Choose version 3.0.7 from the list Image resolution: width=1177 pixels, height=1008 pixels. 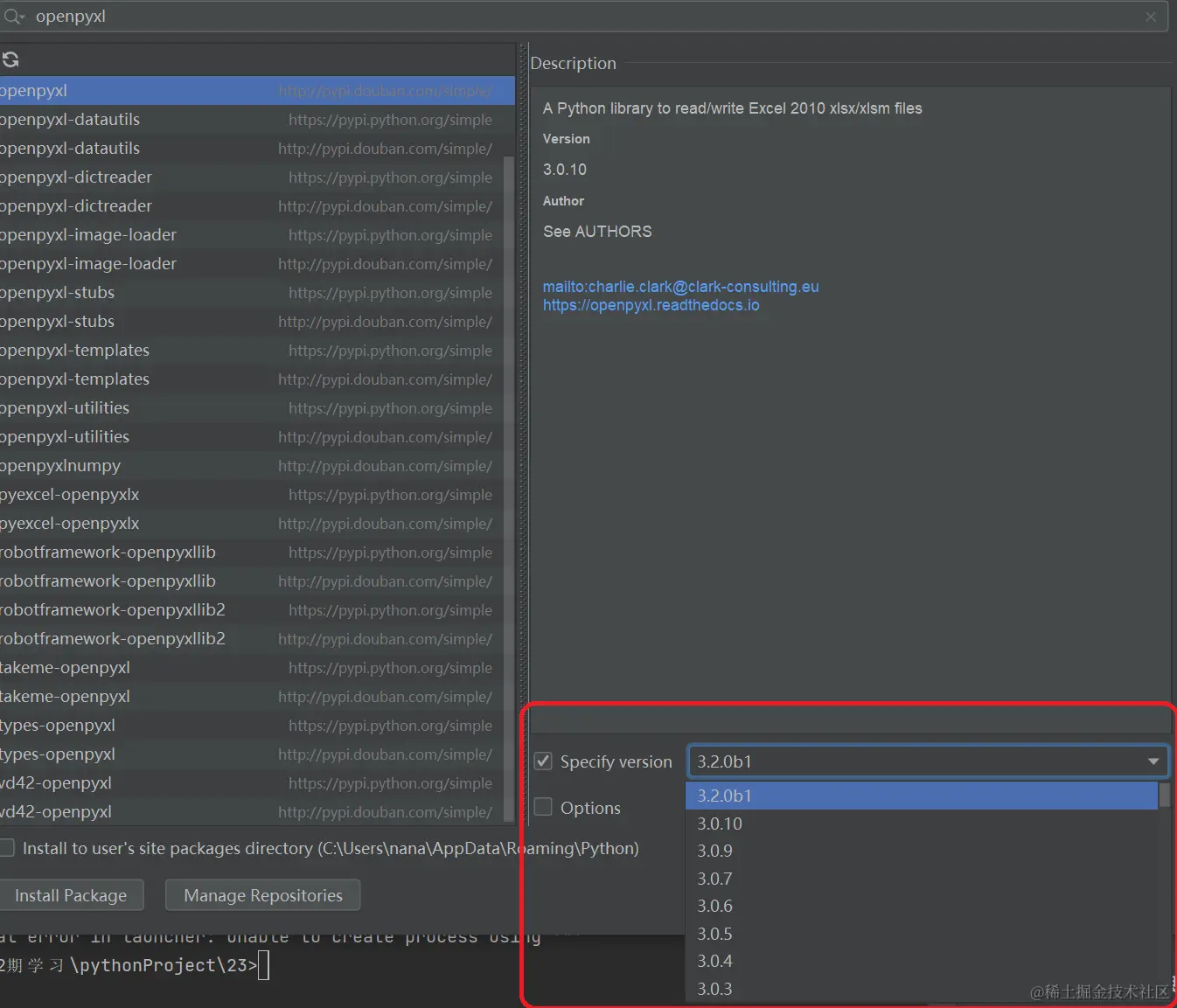(x=922, y=879)
